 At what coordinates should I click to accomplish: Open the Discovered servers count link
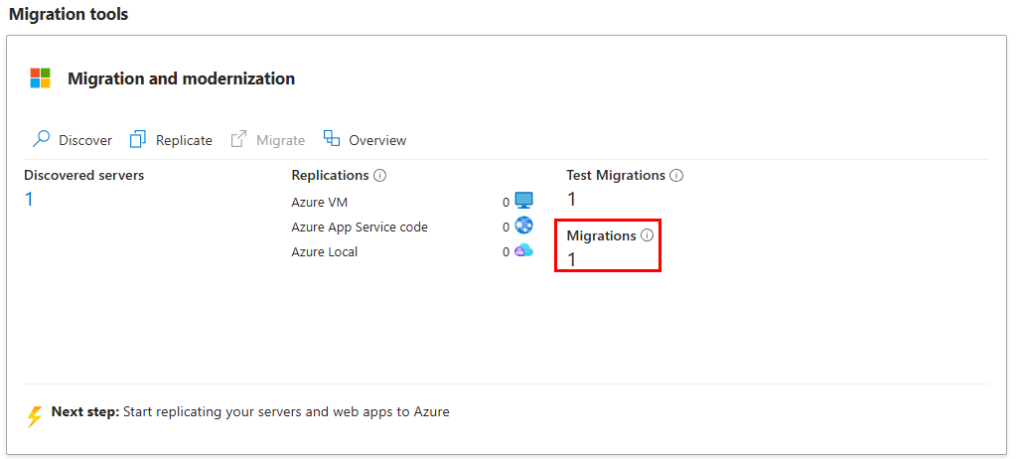coord(29,199)
